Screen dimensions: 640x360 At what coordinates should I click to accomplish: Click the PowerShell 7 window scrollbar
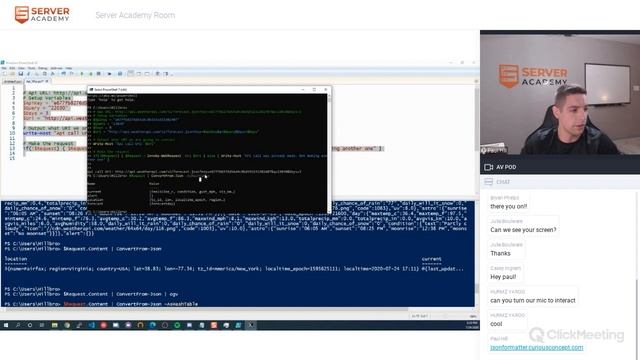coord(329,153)
